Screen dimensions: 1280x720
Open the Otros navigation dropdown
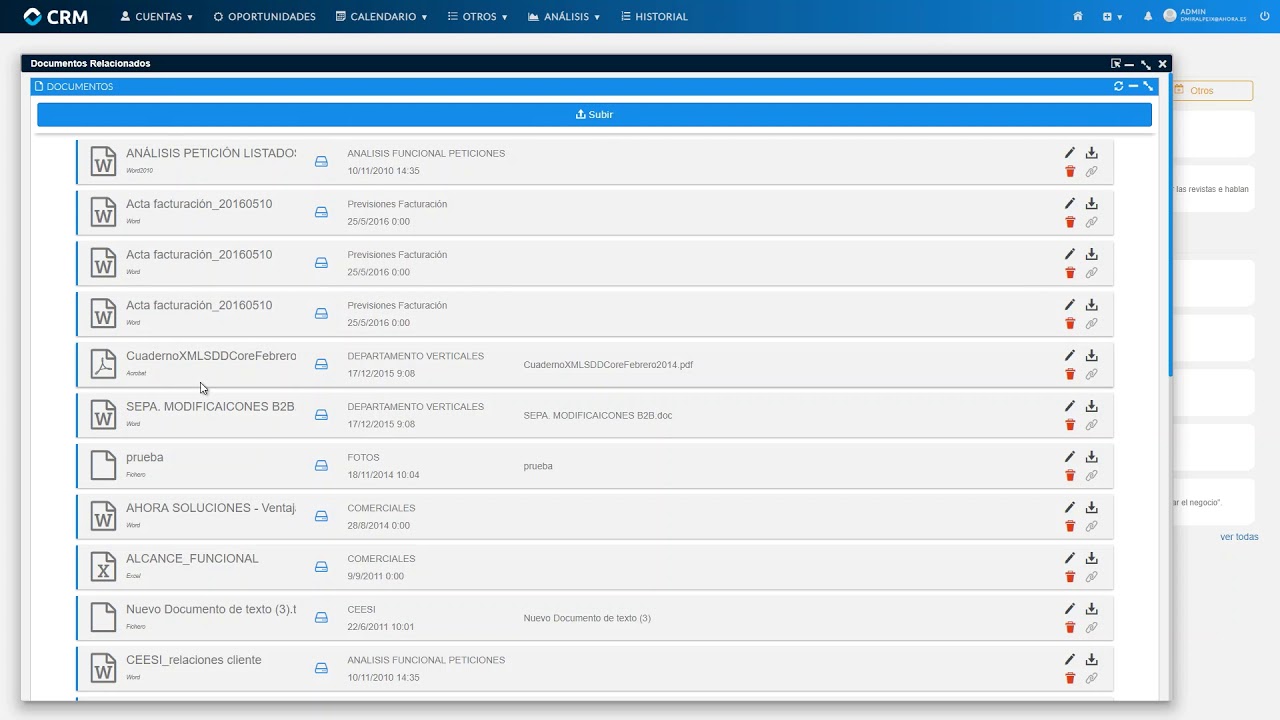click(x=477, y=17)
